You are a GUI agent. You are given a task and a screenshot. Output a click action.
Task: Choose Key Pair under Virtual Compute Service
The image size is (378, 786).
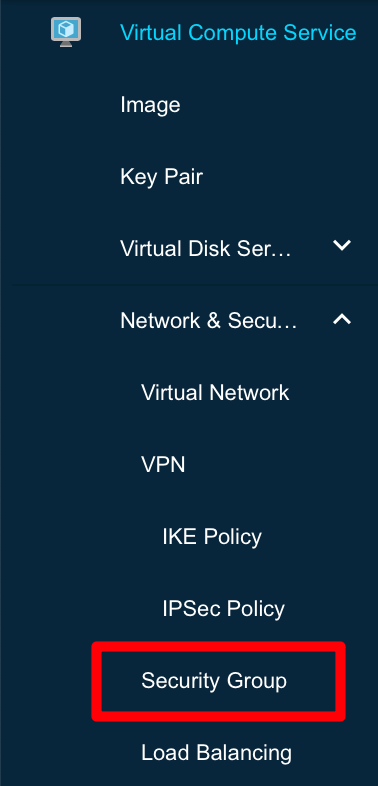(x=161, y=177)
